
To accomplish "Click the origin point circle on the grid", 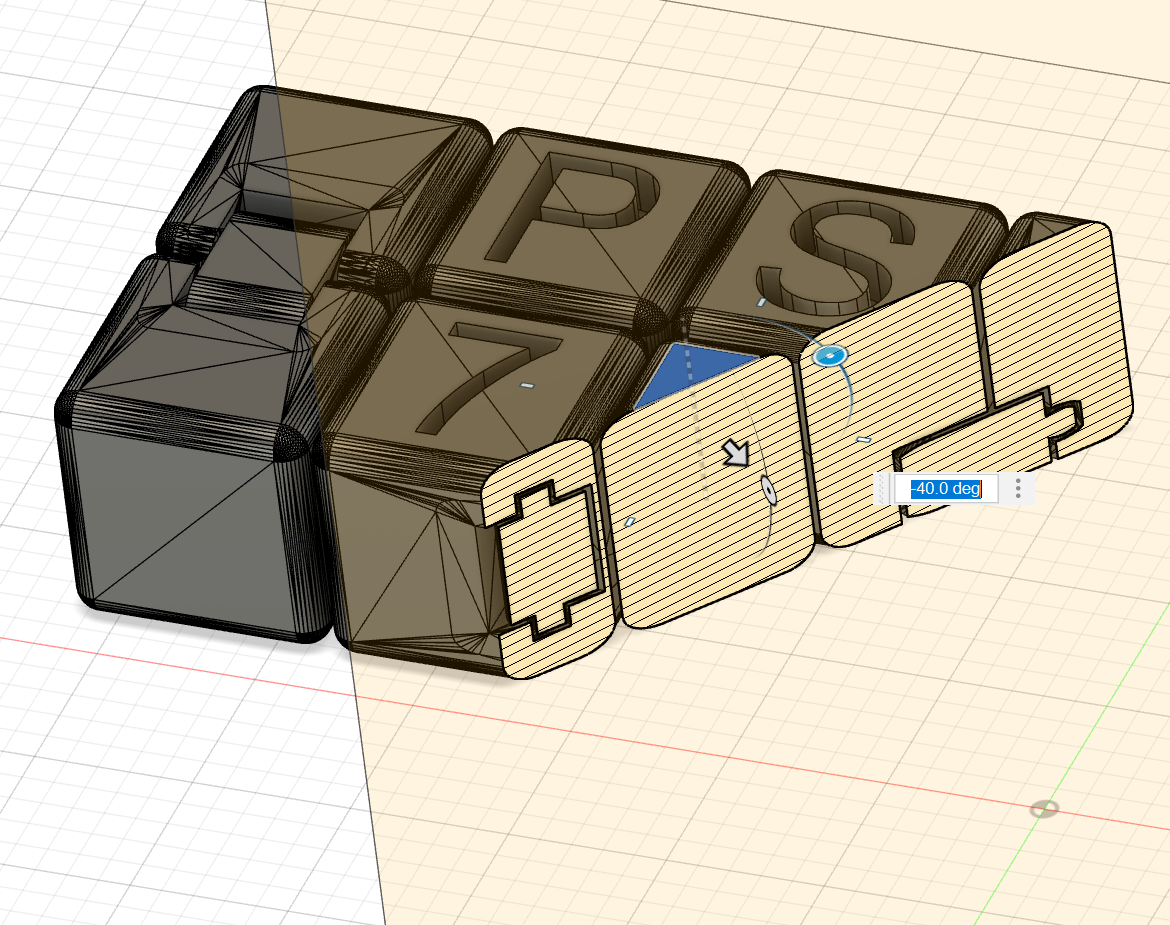I will tap(1043, 808).
